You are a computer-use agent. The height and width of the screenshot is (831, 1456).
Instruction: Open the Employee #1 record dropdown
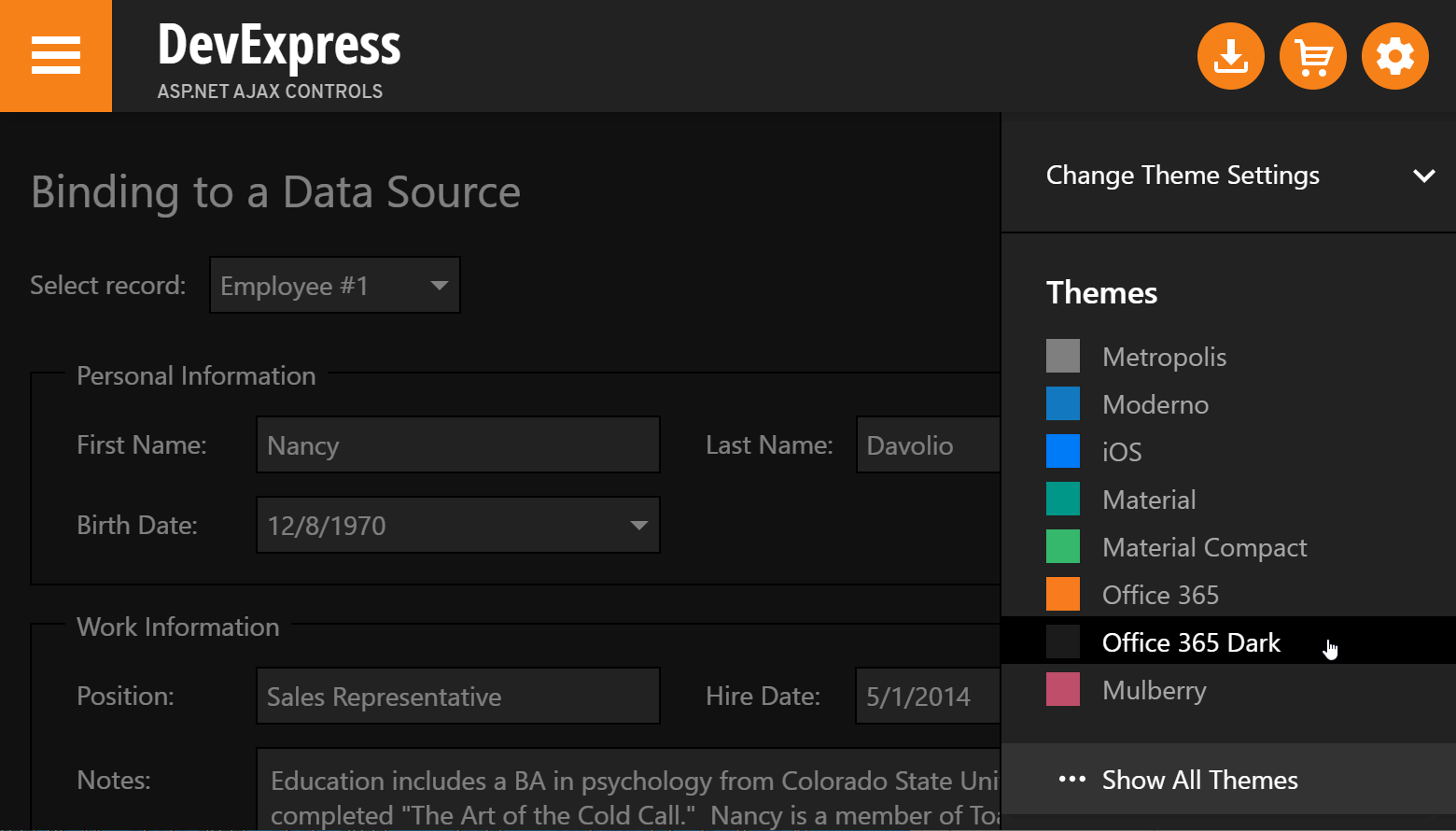[x=335, y=285]
